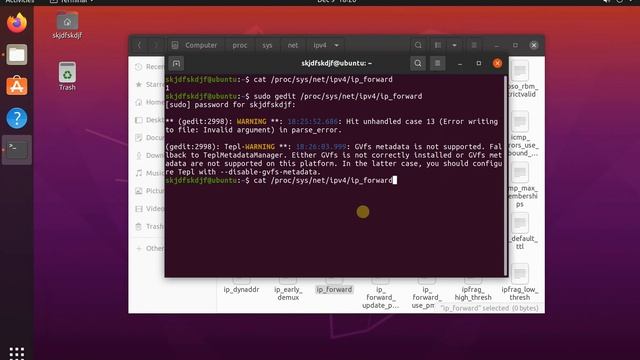Select Videos in Files sidebar
This screenshot has height=360, width=640.
(x=150, y=209)
